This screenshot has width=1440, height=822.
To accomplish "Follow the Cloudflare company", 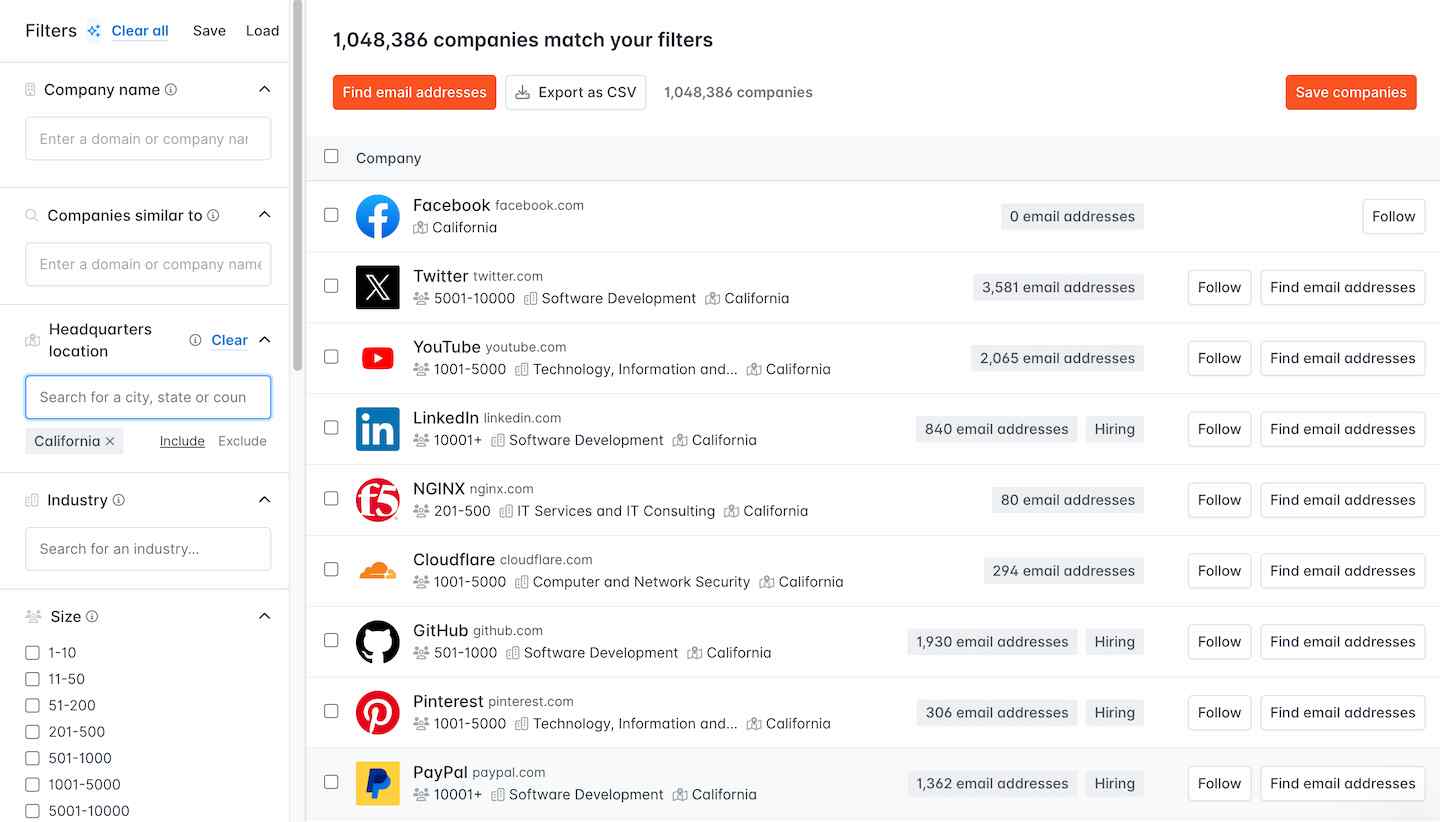I will [x=1219, y=571].
